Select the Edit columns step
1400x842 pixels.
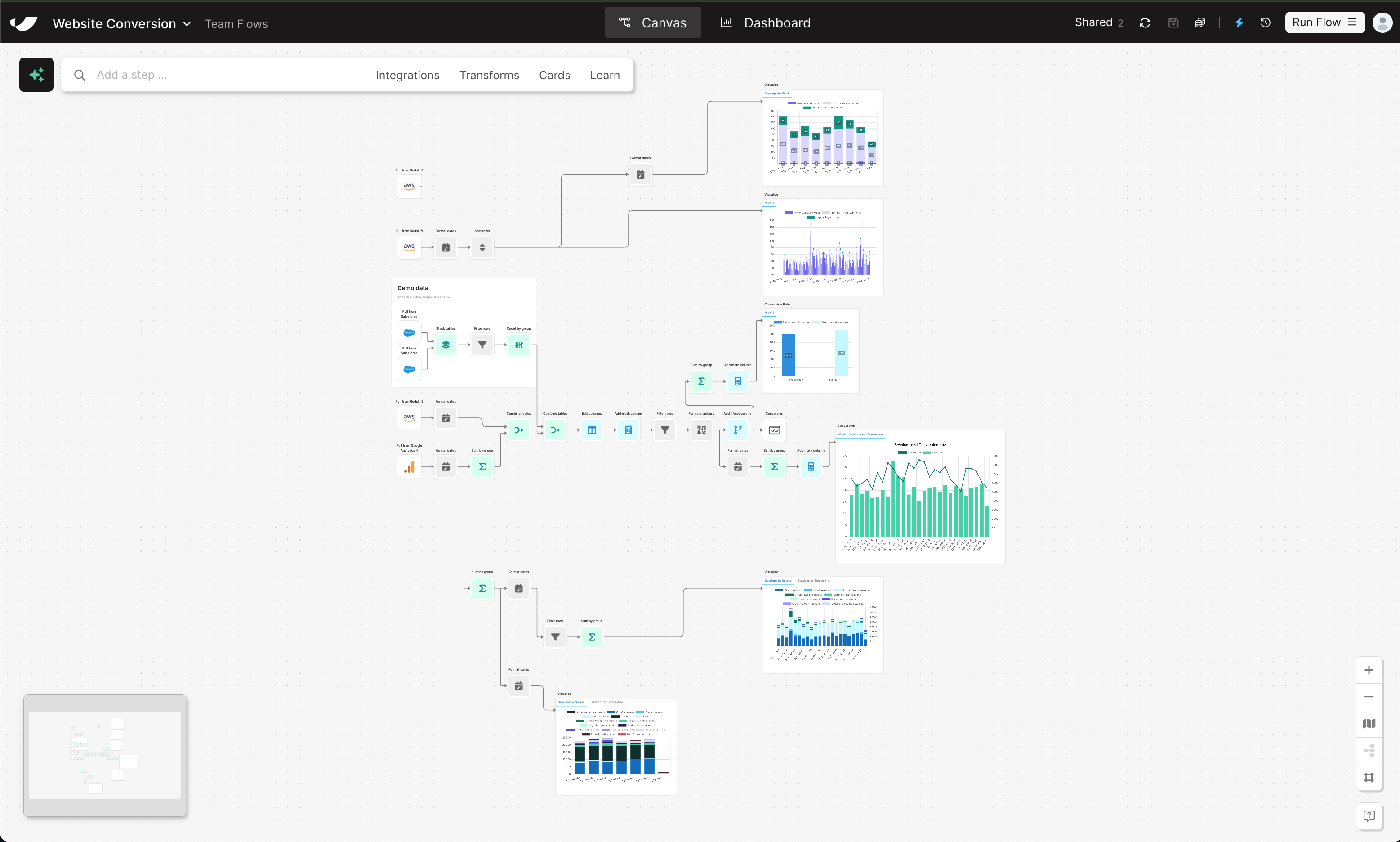point(591,430)
